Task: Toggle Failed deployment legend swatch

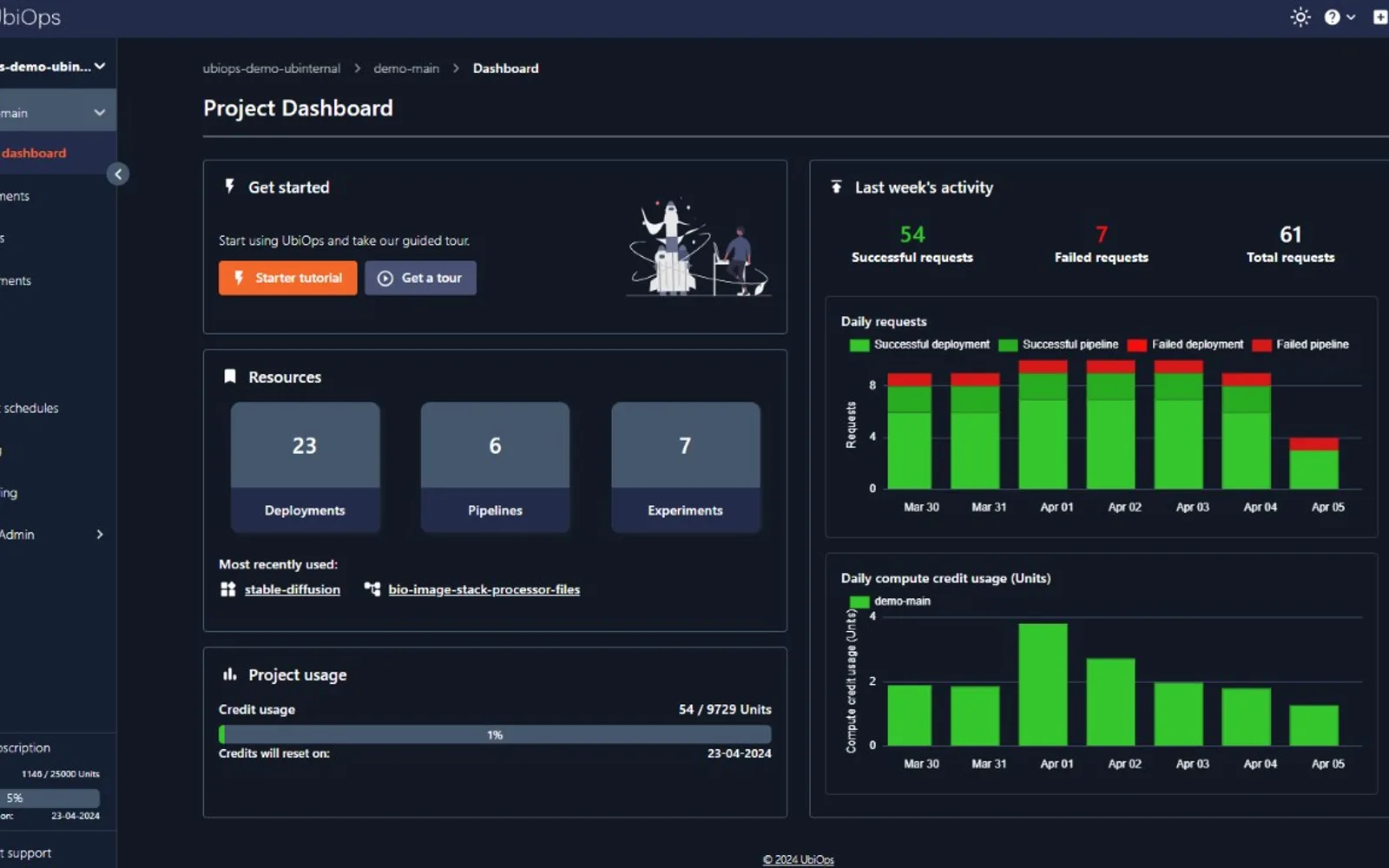Action: tap(1137, 345)
